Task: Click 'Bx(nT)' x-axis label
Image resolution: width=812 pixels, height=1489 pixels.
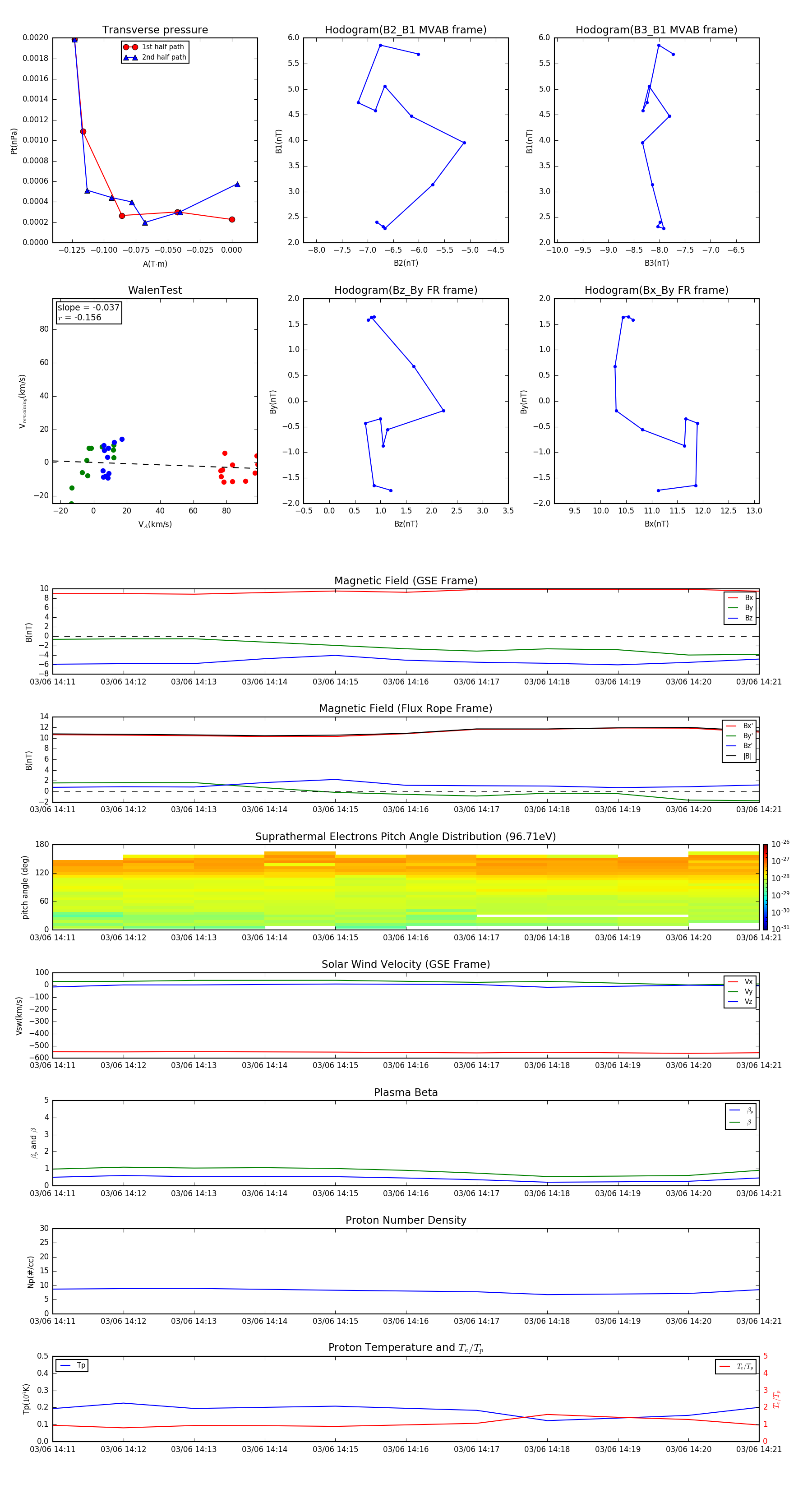Action: click(656, 524)
